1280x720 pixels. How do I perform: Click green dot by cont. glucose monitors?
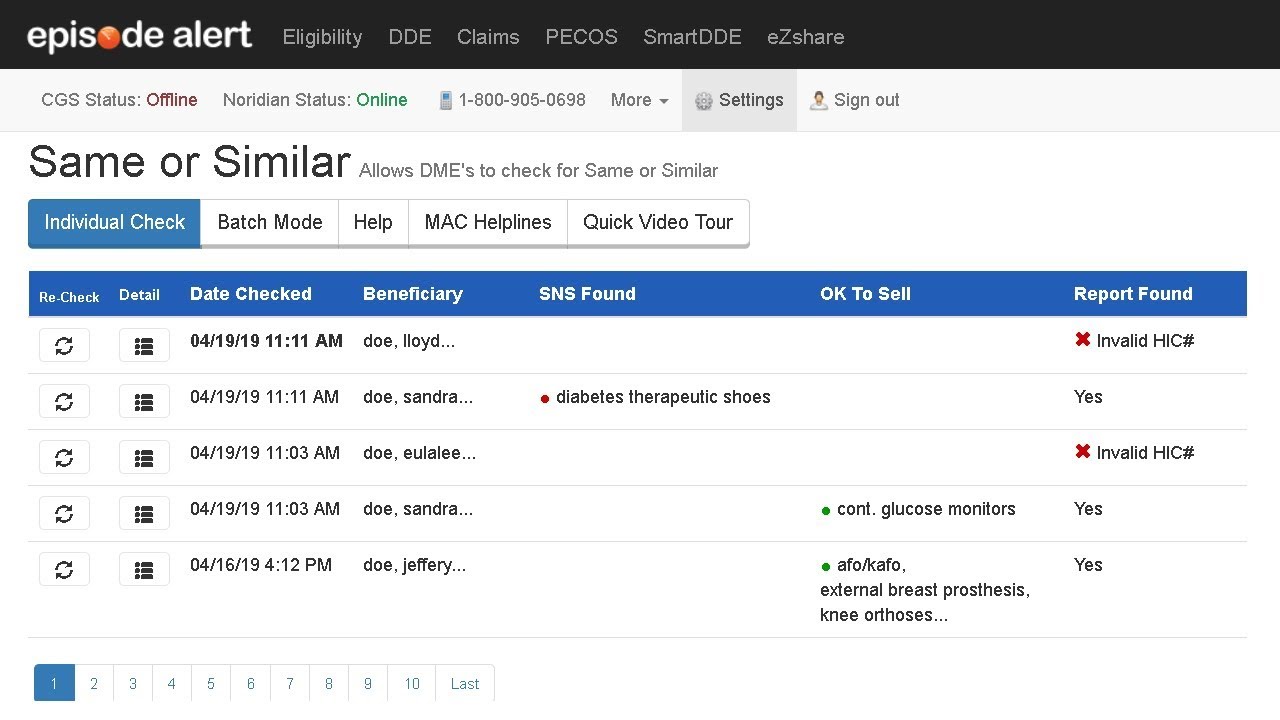pos(826,511)
